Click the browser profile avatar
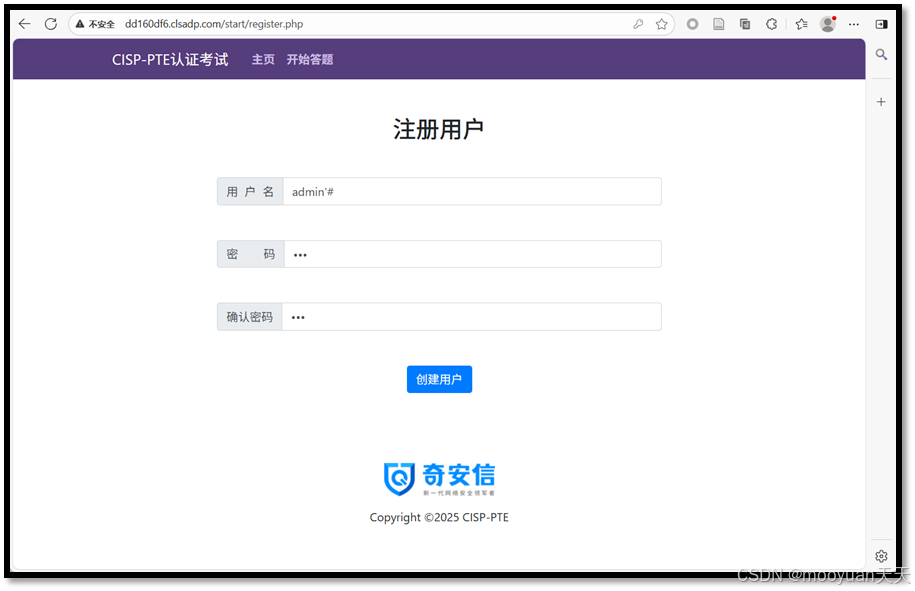This screenshot has width=915, height=591. 828,24
